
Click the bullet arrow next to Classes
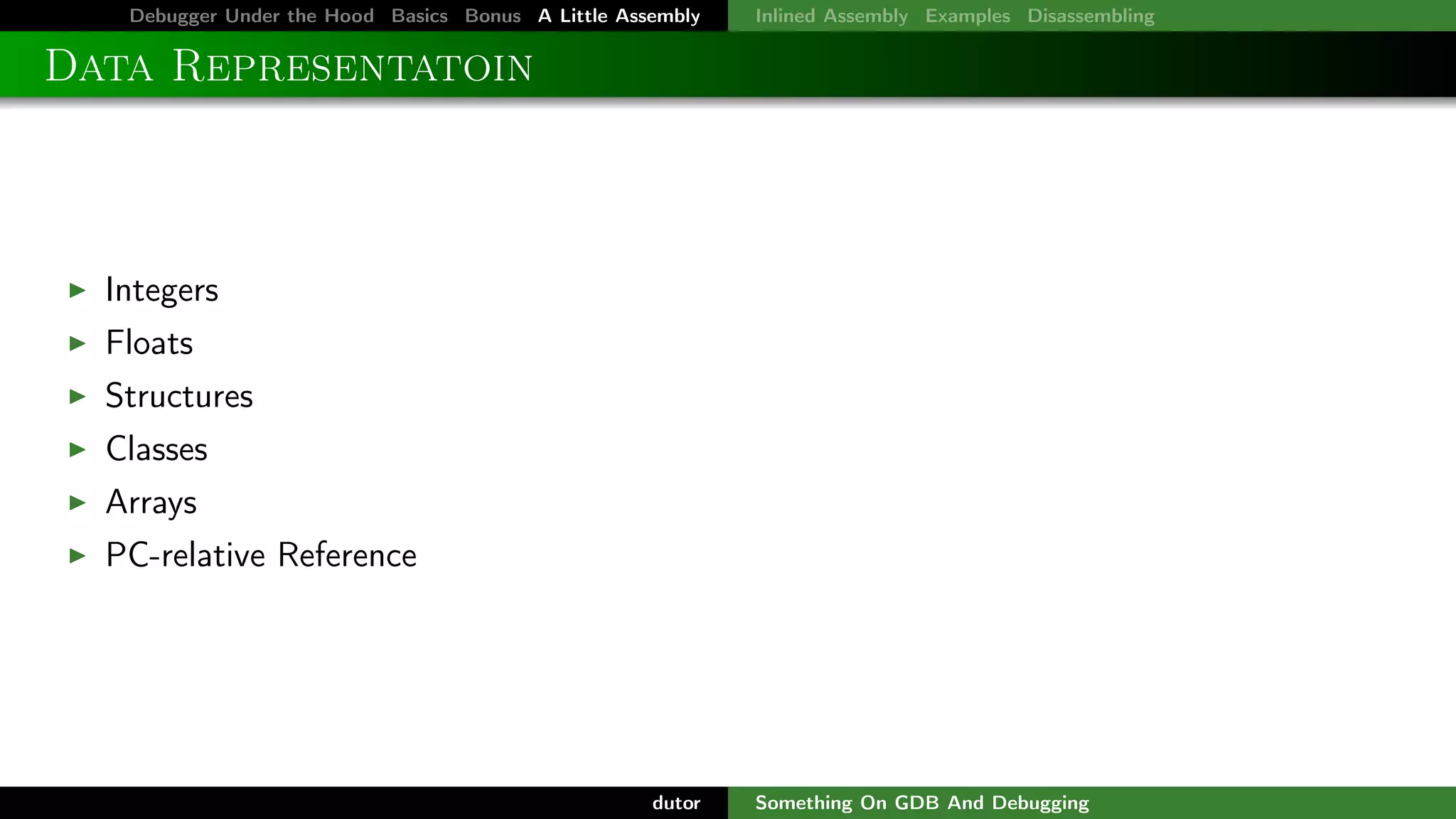(x=77, y=449)
